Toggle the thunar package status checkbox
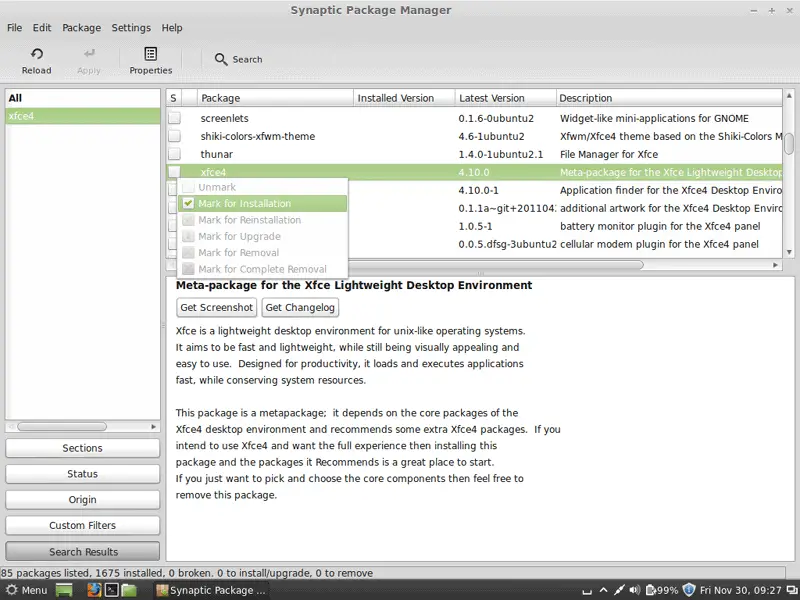The image size is (800, 600). 174,154
